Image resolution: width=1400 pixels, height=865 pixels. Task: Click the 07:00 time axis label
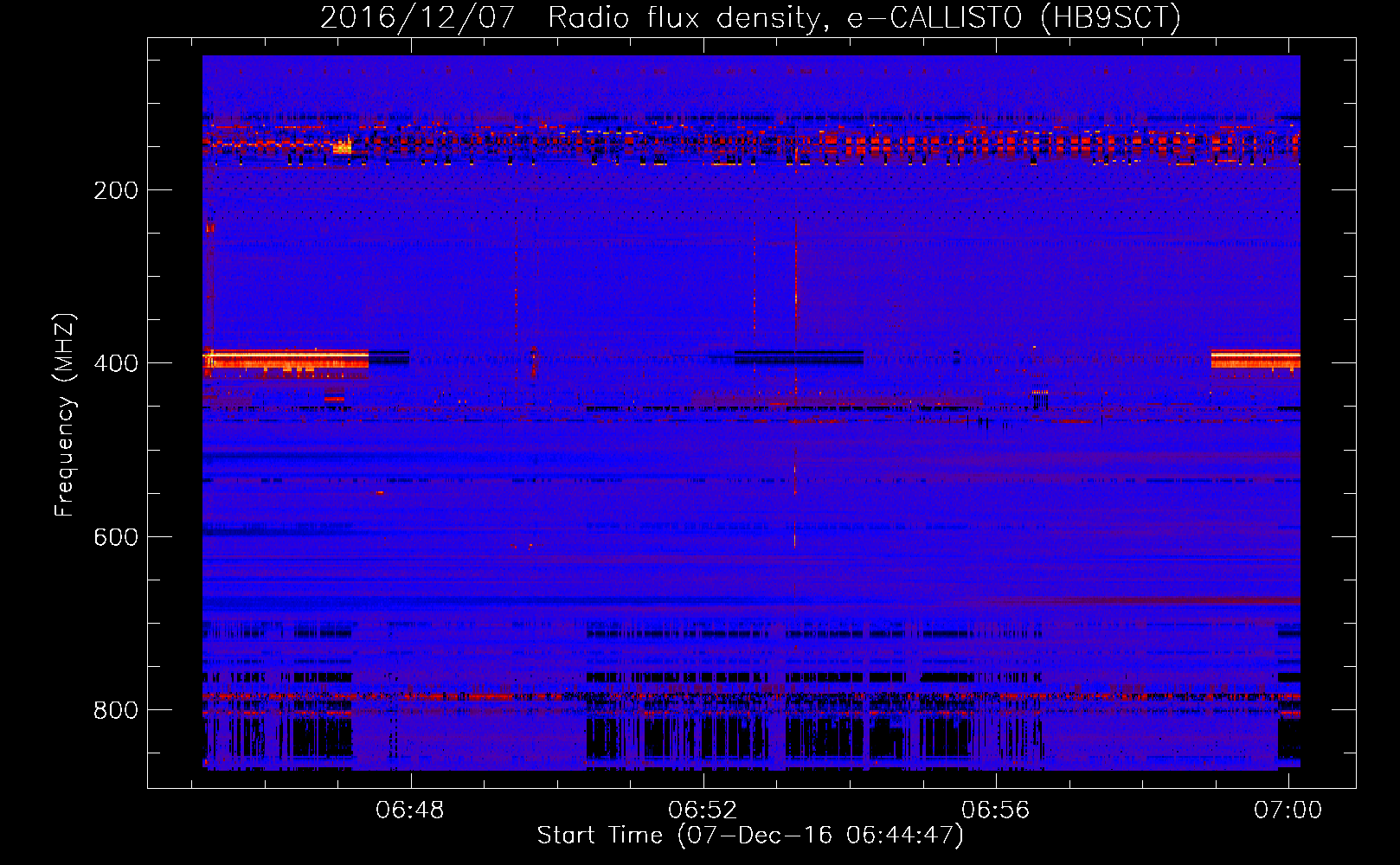[x=1288, y=810]
